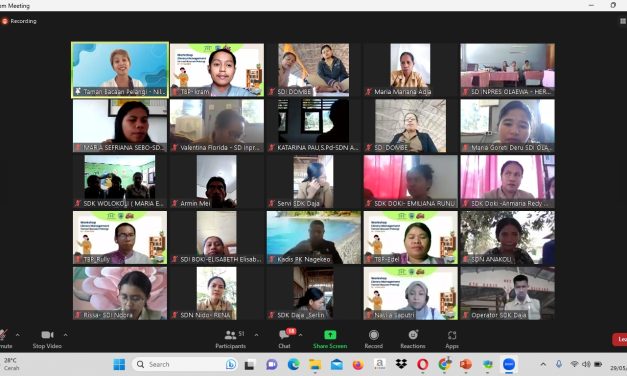
Task: Open the Participants panel
Action: point(230,339)
